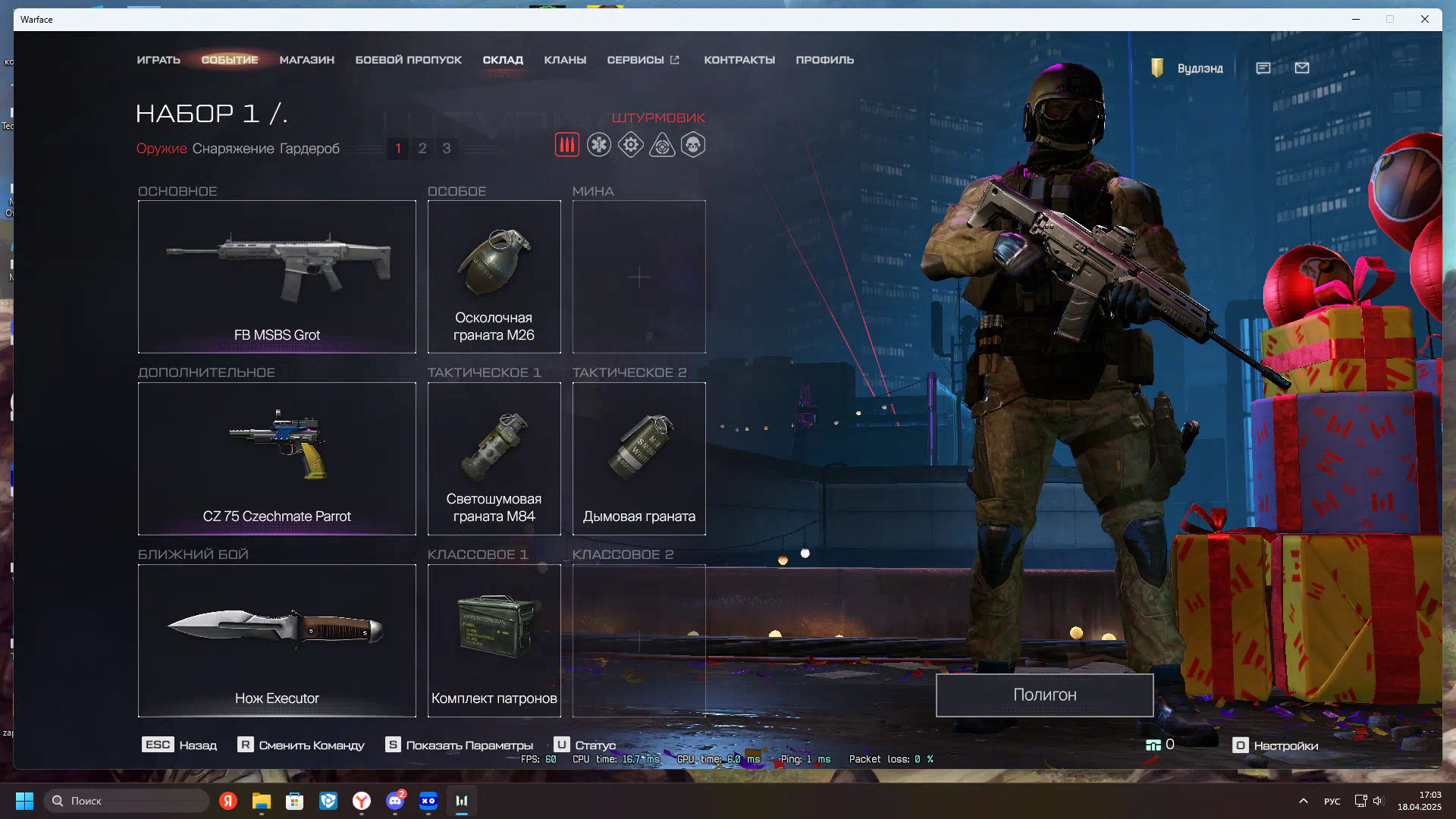Switch to the Оружие section
The height and width of the screenshot is (819, 1456).
[162, 149]
